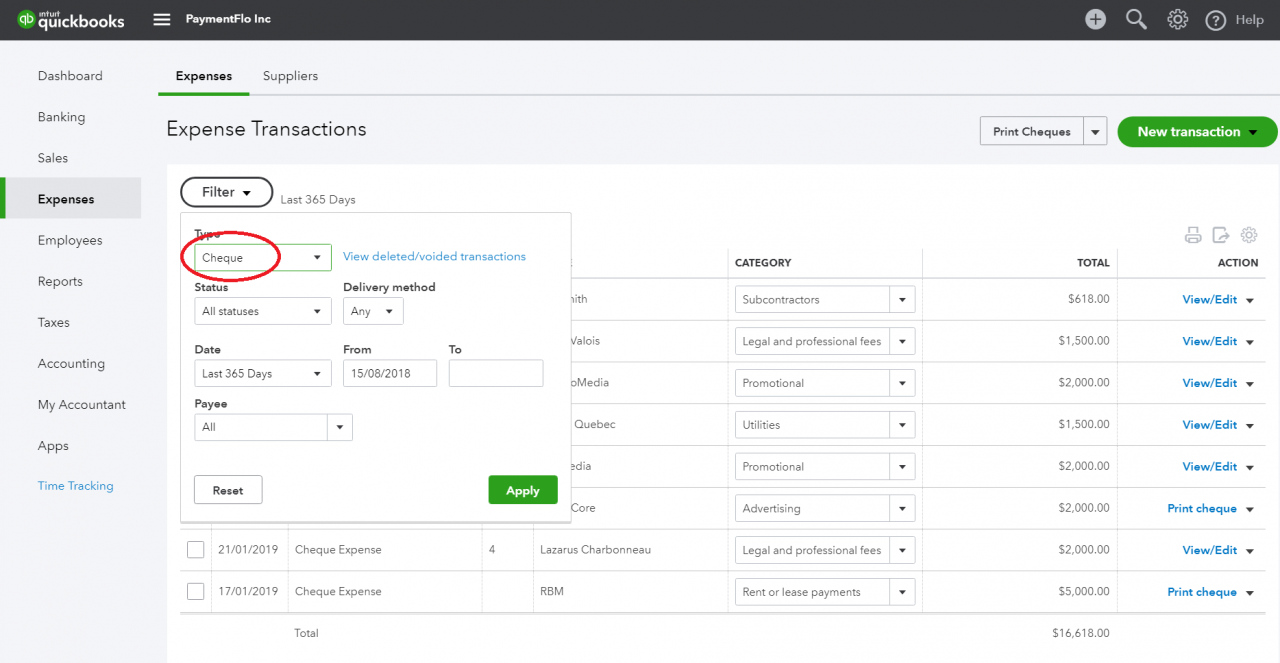Screen dimensions: 1280x663
Task: Collapse the navigation with the hamburger icon
Action: (161, 18)
